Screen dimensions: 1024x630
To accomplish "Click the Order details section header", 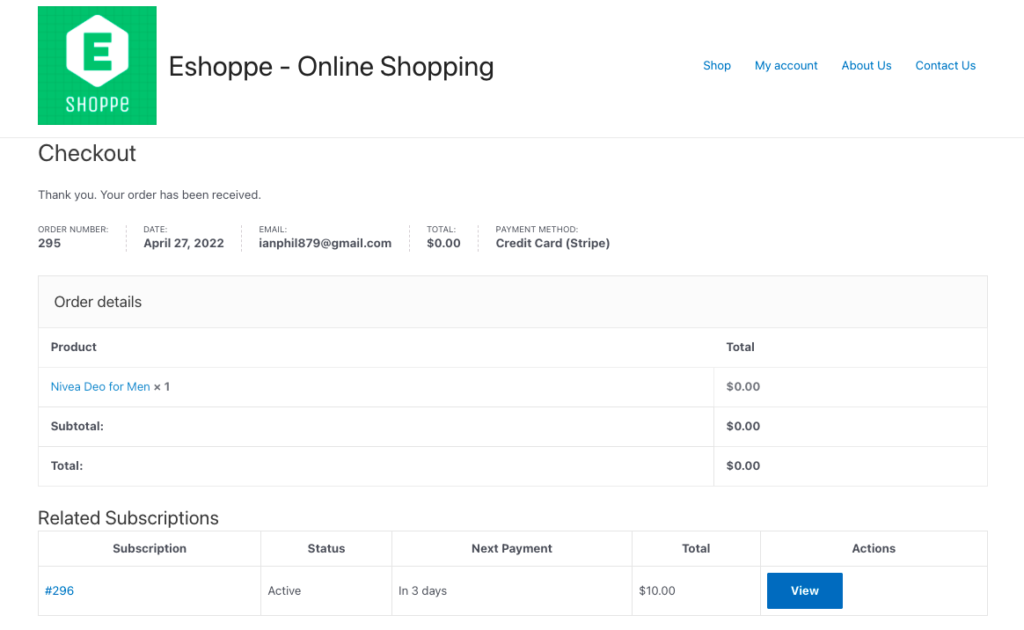I will tap(98, 302).
